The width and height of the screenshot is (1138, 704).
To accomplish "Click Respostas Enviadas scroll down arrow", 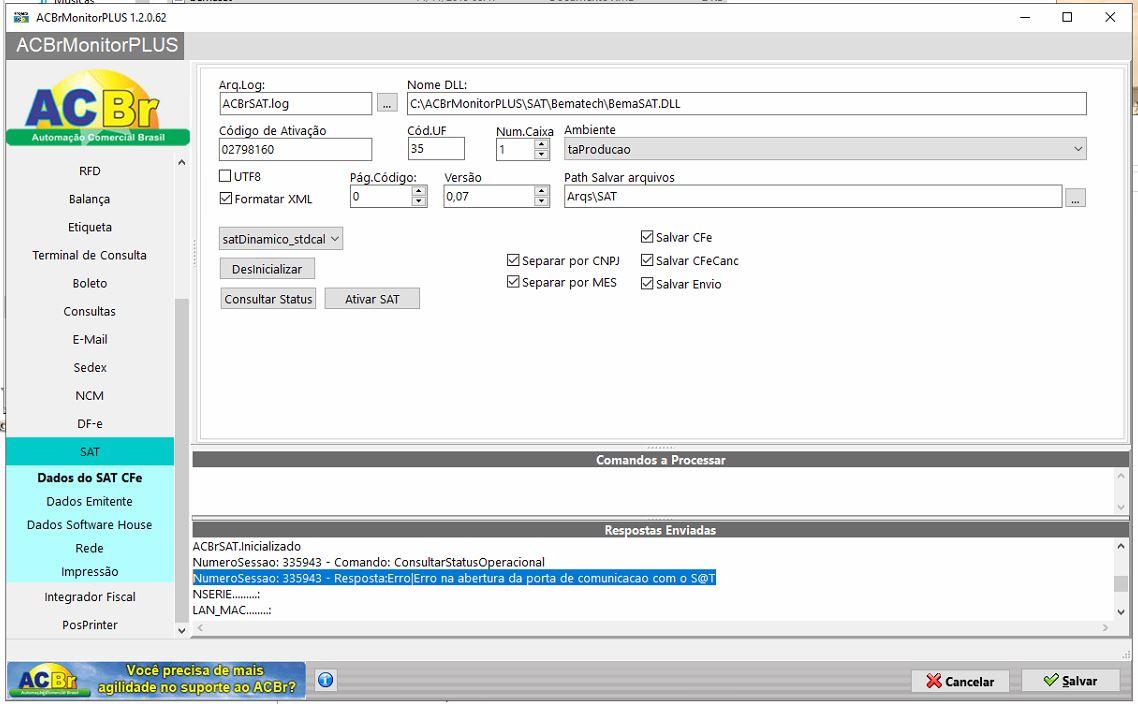I will [x=1121, y=613].
